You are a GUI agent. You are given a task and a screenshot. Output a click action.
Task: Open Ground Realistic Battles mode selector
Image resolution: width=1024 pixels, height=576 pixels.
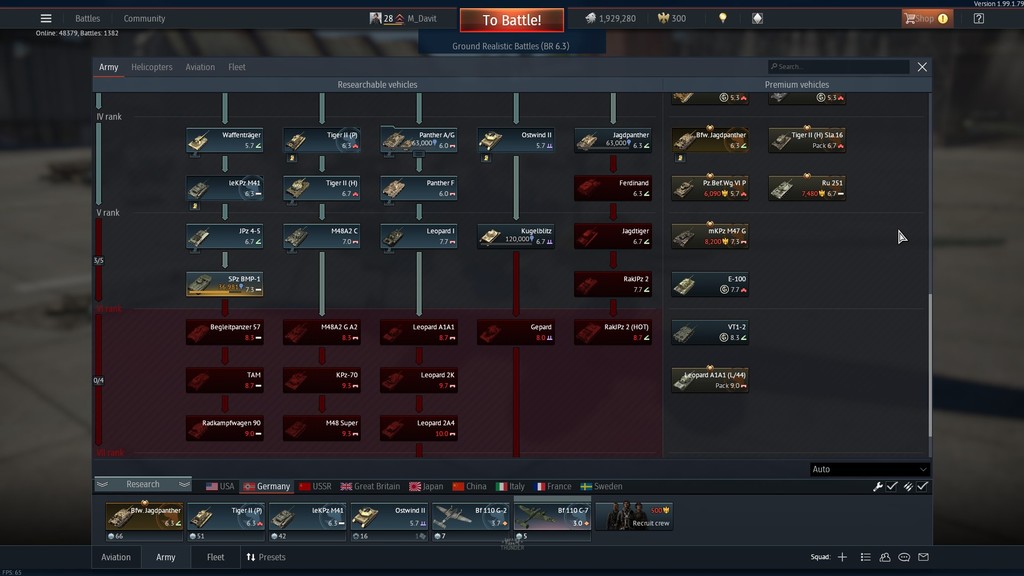click(x=511, y=46)
